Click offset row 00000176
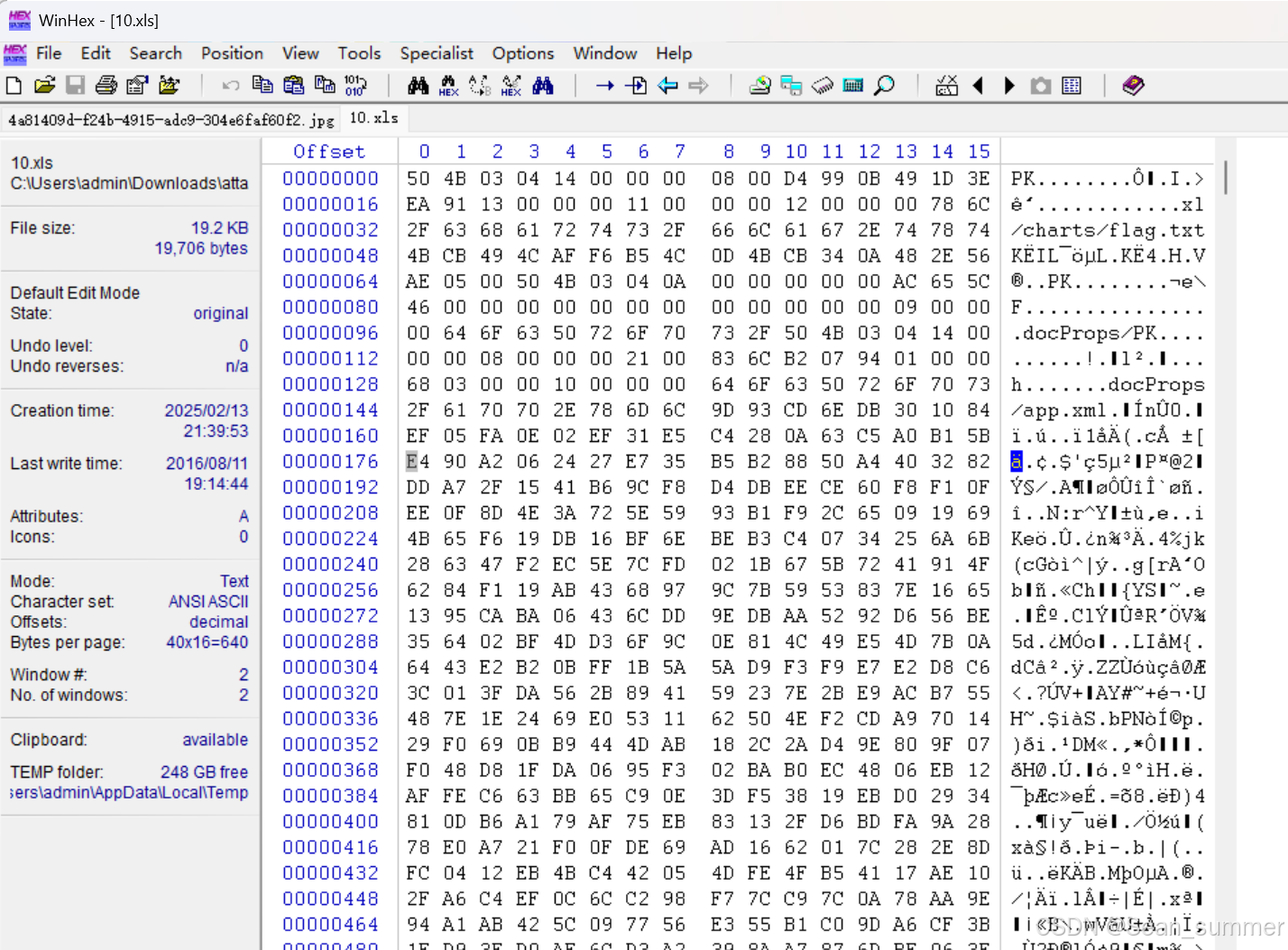Screen dimensions: 1288x950 [x=330, y=461]
